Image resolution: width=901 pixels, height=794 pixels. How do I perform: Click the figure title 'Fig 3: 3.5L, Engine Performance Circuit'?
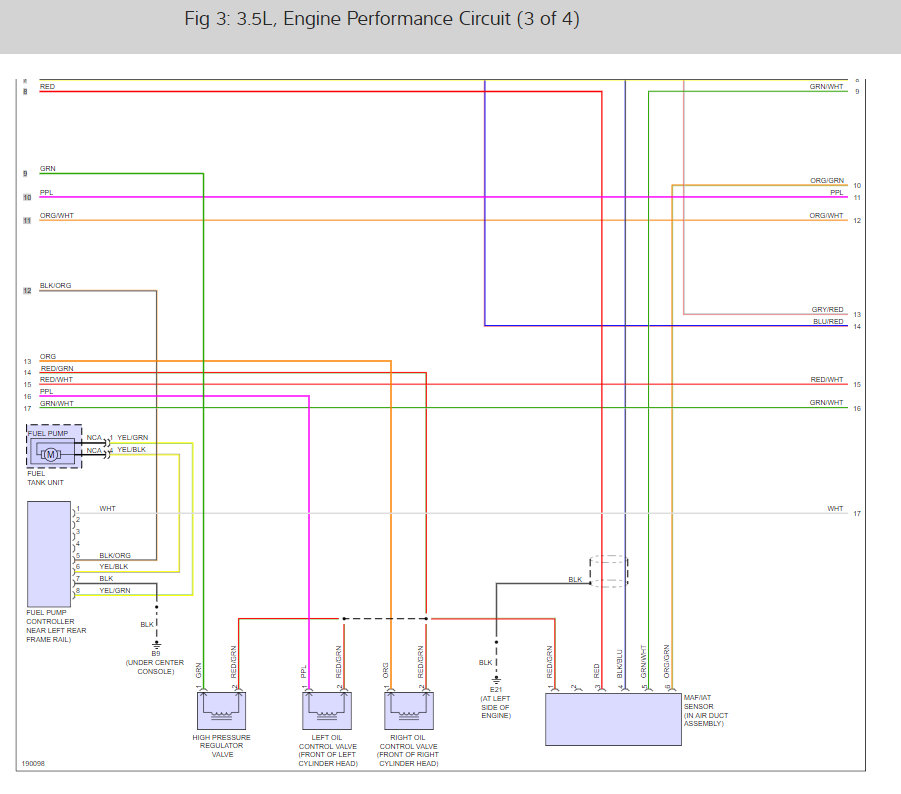[x=382, y=19]
